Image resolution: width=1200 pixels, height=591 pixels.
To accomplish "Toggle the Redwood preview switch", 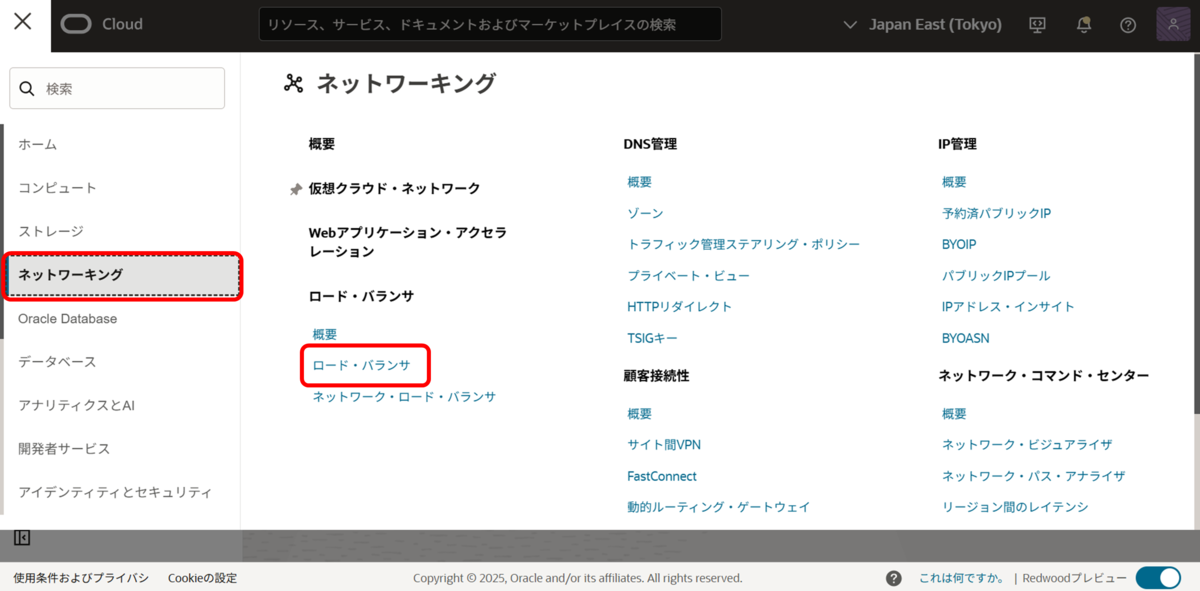I will 1158,578.
